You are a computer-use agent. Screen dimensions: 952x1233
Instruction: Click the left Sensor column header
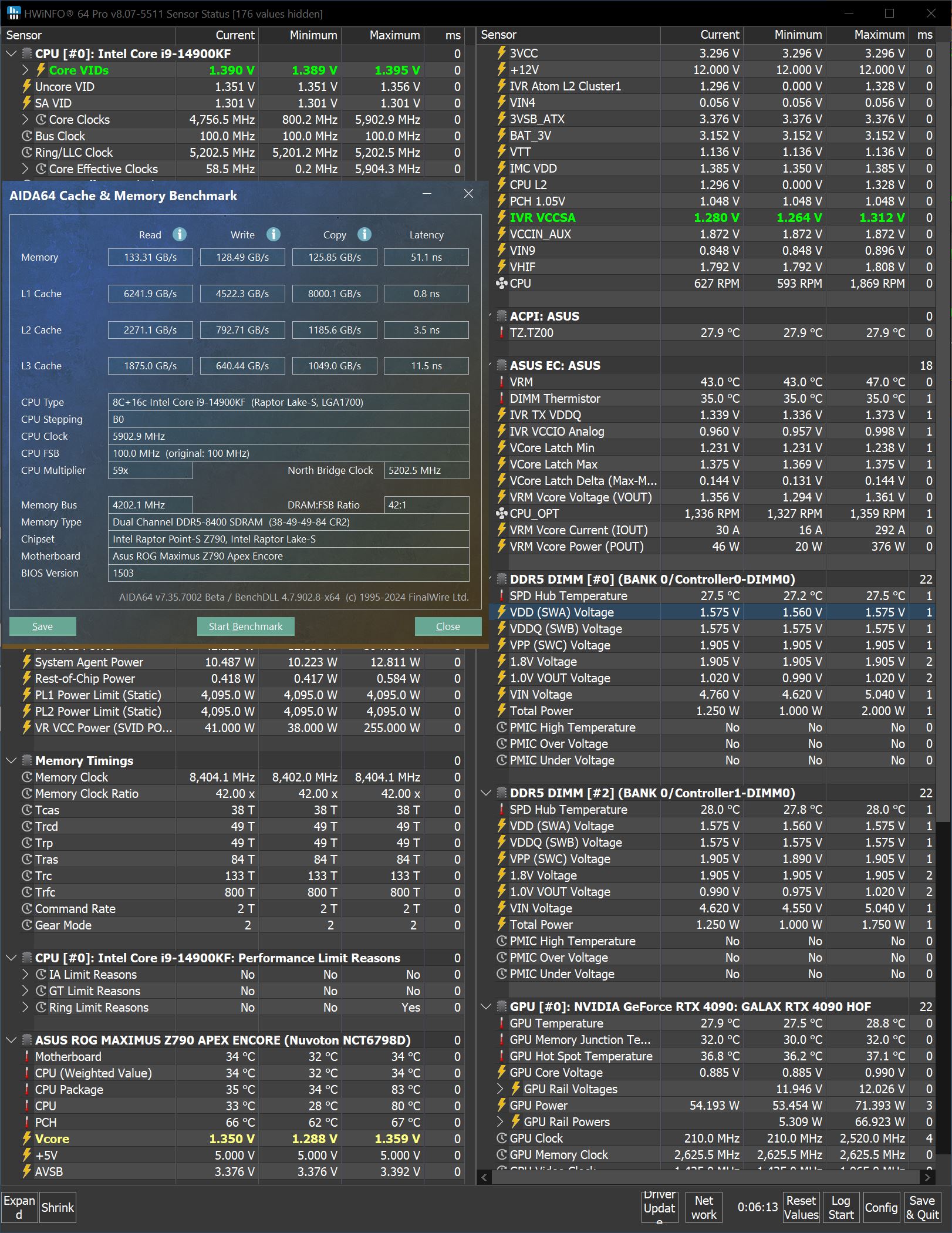click(x=89, y=35)
